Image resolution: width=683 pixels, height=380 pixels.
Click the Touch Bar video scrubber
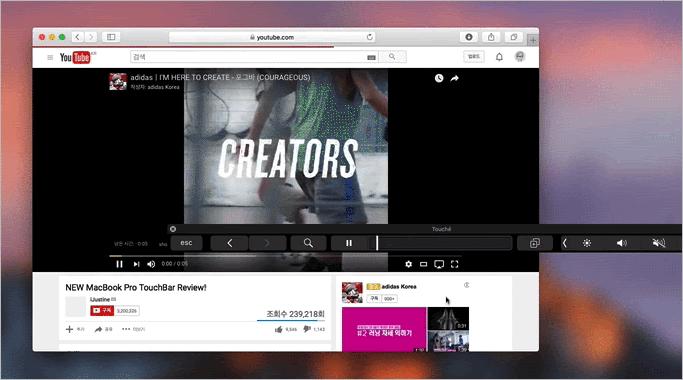[440, 243]
